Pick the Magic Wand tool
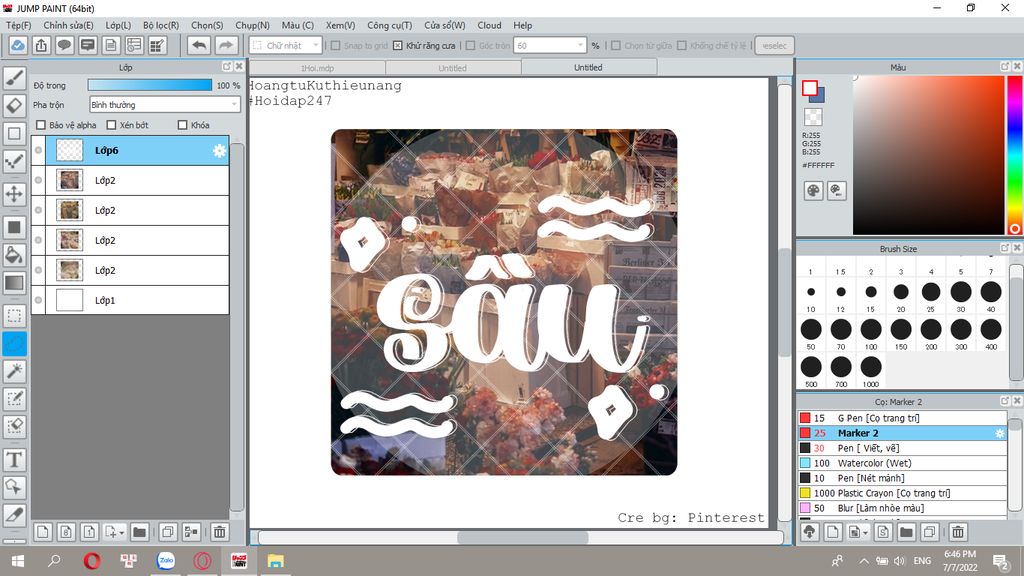Viewport: 1024px width, 576px height. point(14,371)
